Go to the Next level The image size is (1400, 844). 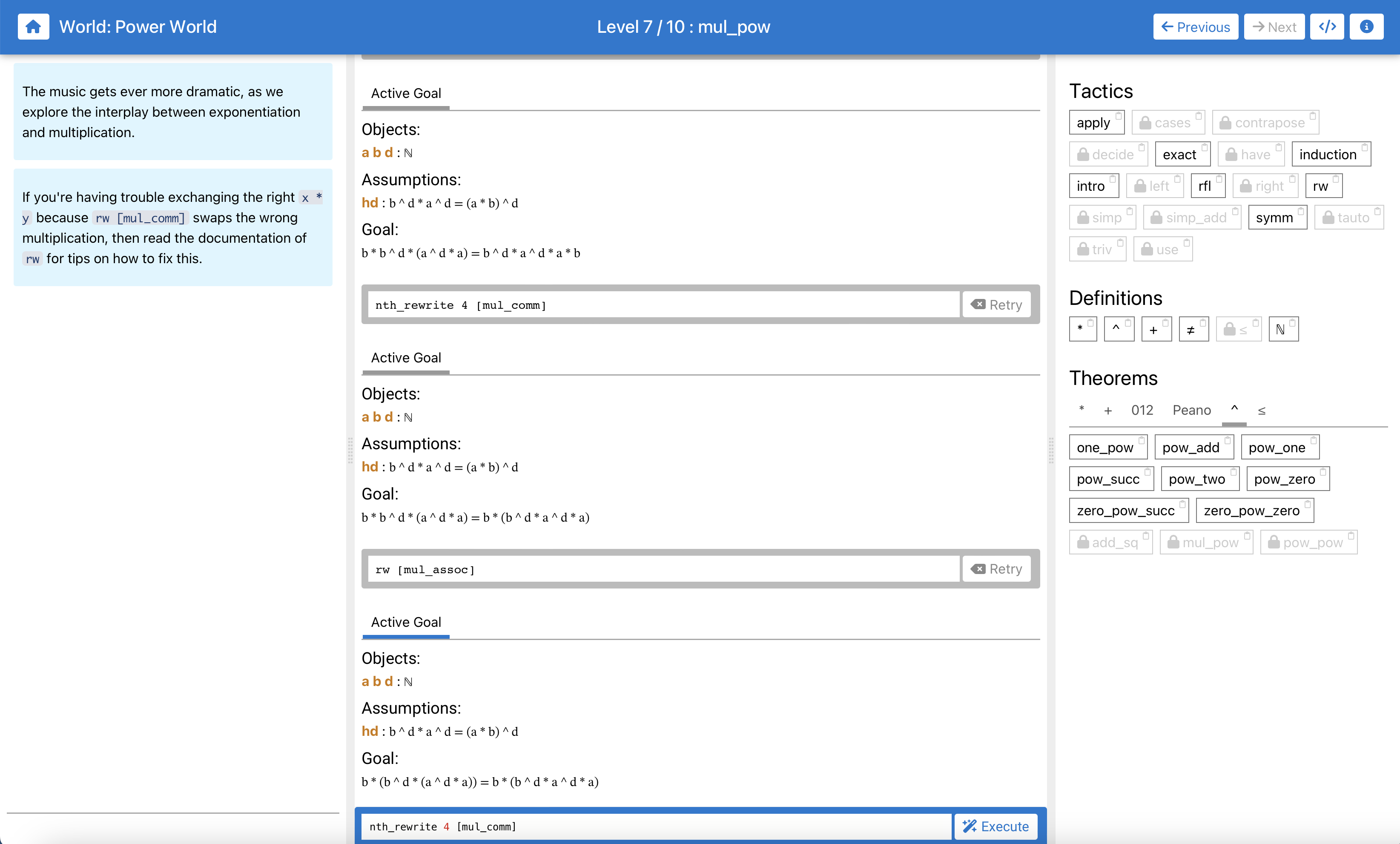[x=1274, y=27]
